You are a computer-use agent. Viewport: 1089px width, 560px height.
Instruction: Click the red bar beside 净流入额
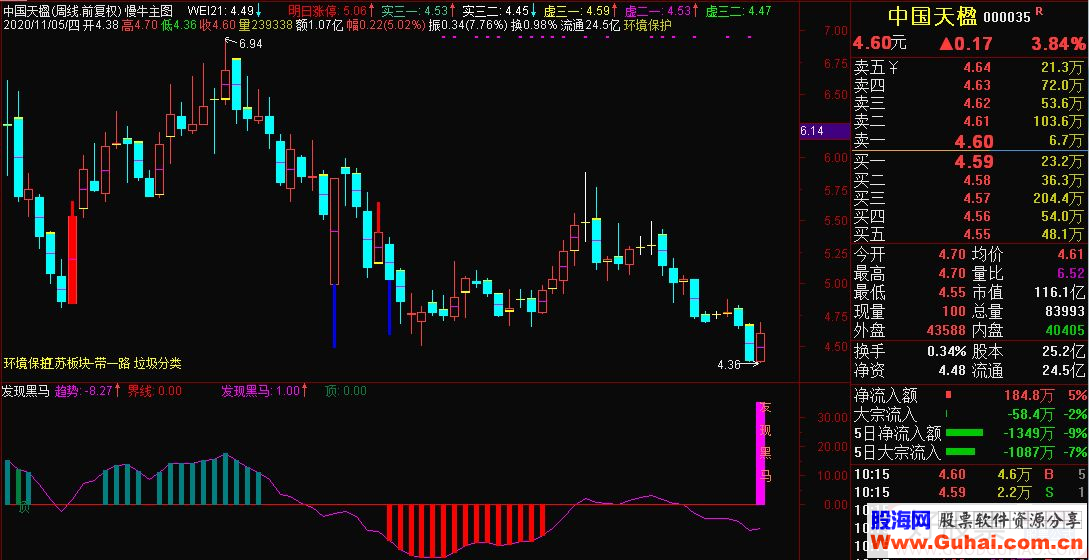click(949, 395)
